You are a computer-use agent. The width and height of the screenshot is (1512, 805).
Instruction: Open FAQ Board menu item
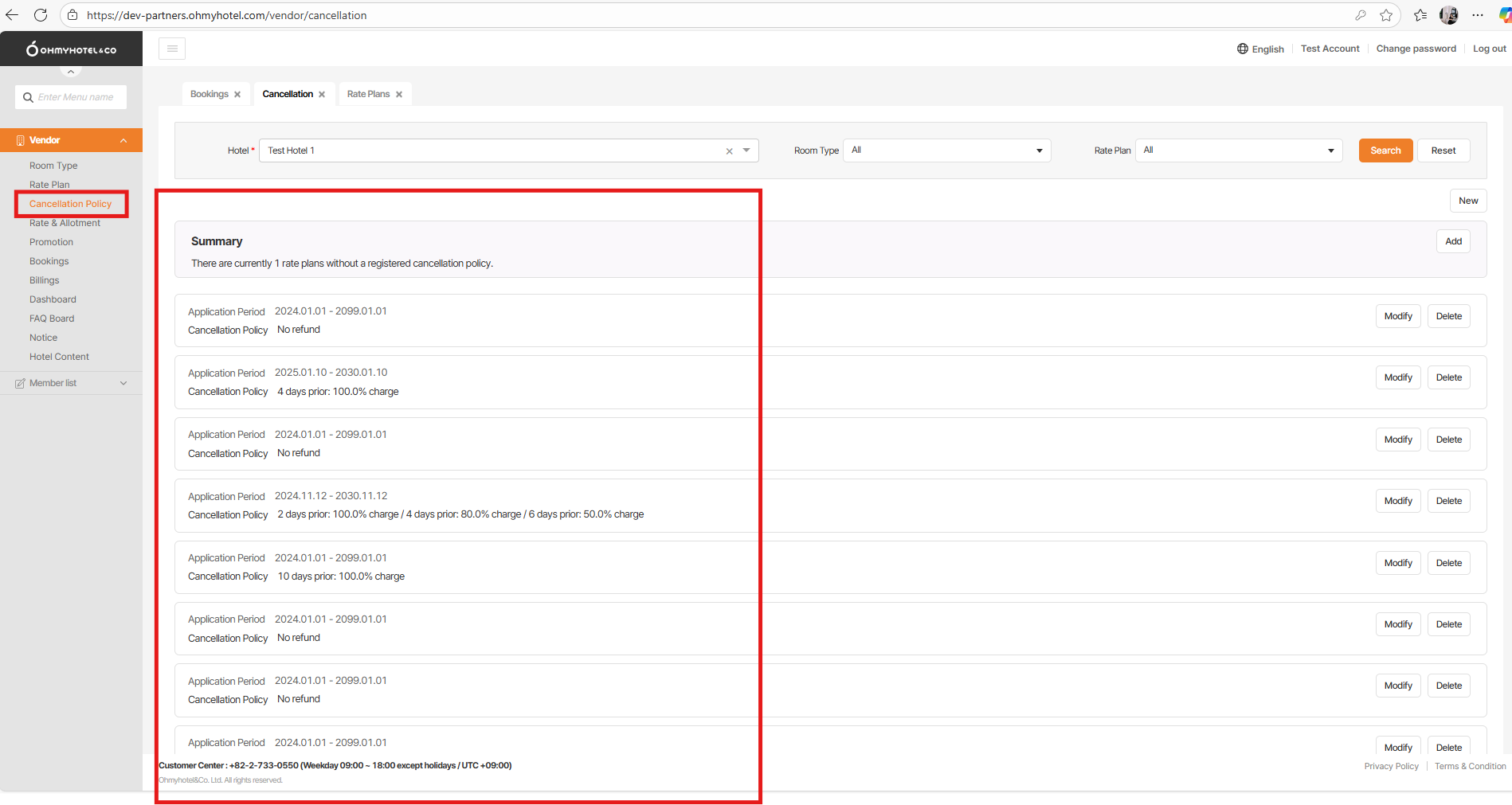52,318
